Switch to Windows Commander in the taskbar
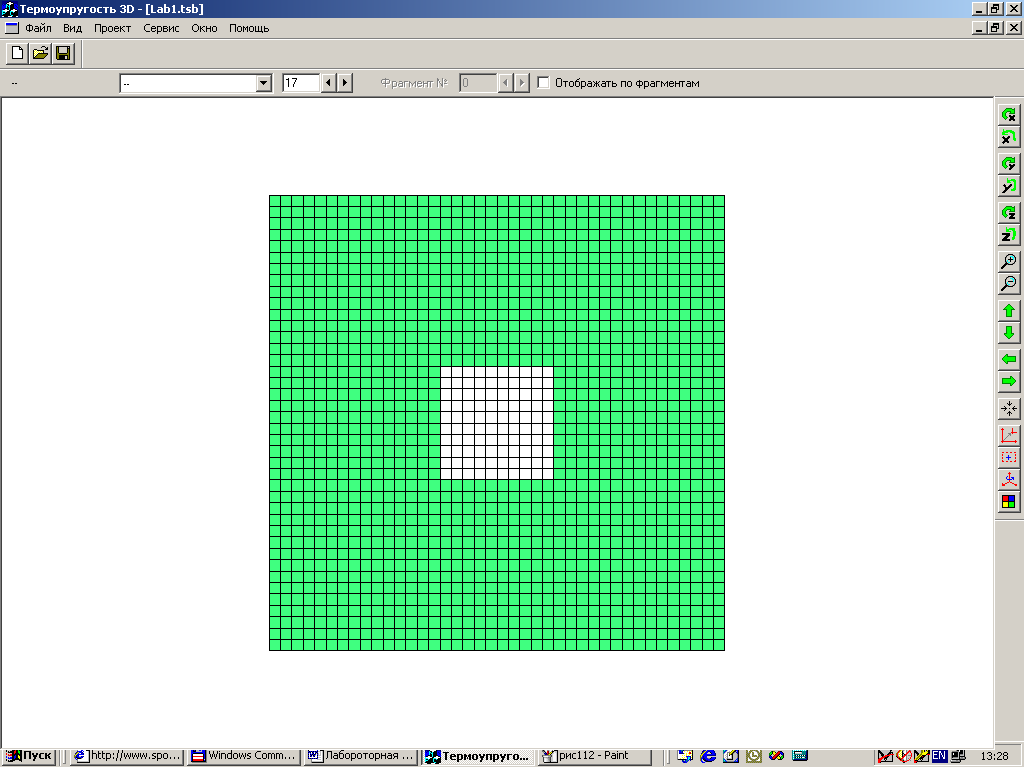Image resolution: width=1024 pixels, height=768 pixels. pyautogui.click(x=244, y=756)
